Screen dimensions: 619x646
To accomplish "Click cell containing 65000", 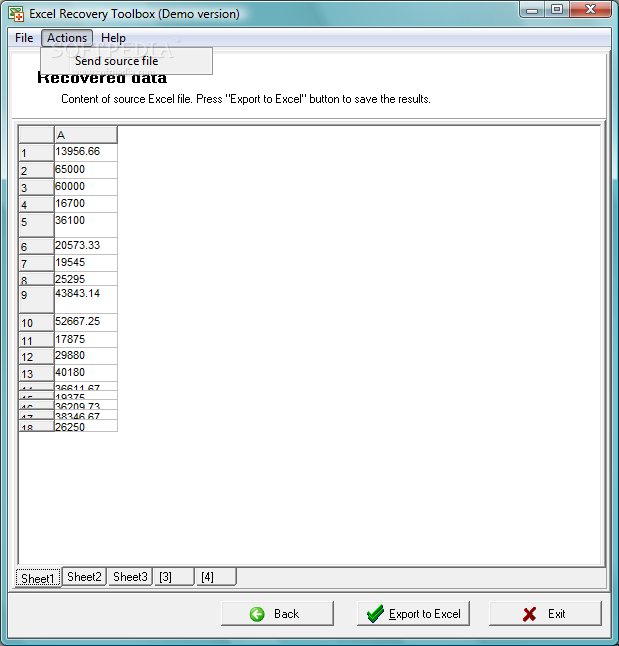I will click(86, 170).
